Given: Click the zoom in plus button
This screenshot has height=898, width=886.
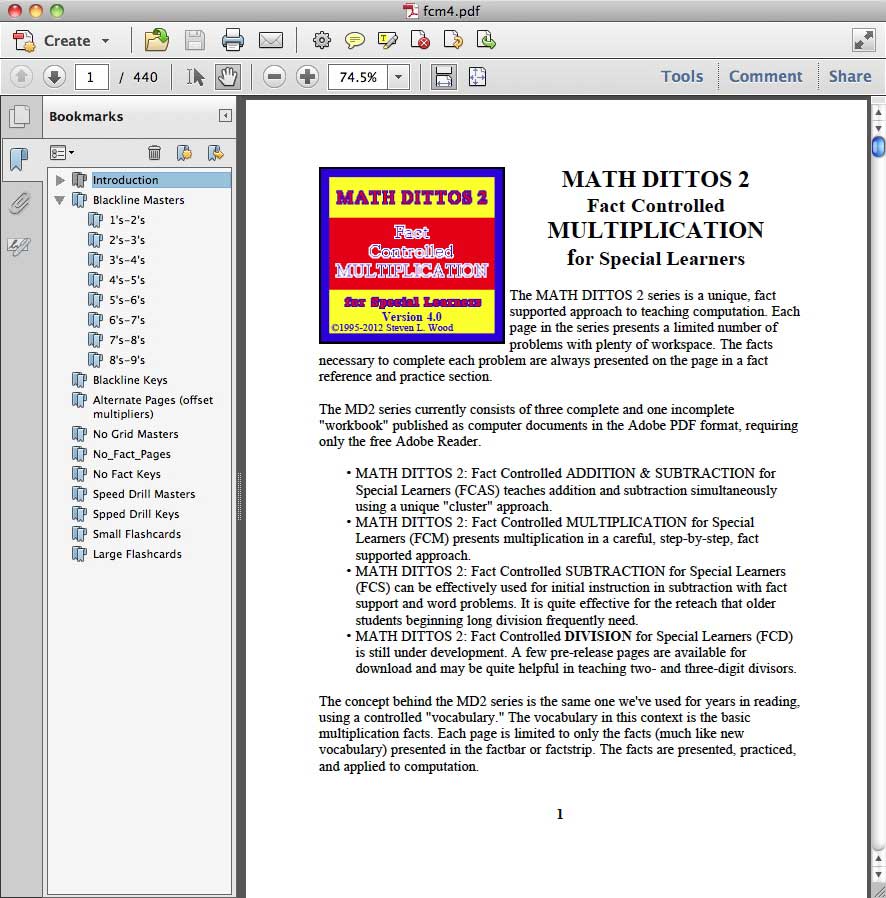Looking at the screenshot, I should point(307,77).
